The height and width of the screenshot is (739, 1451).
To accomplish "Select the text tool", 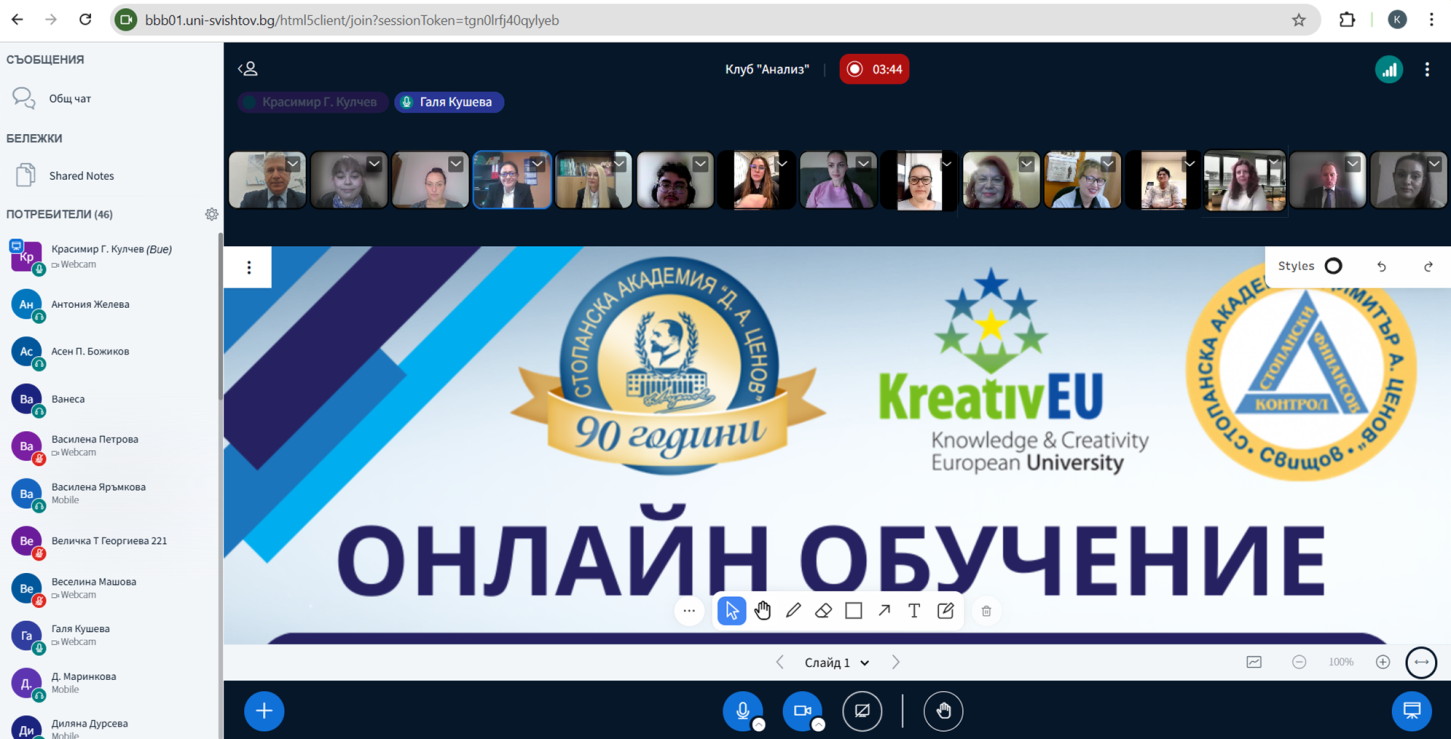I will click(914, 610).
